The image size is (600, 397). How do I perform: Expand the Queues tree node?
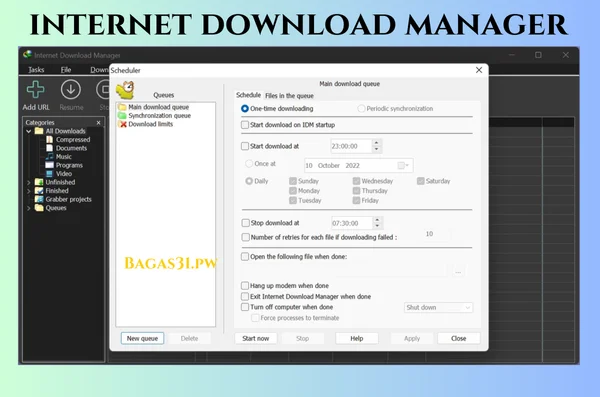(29, 208)
